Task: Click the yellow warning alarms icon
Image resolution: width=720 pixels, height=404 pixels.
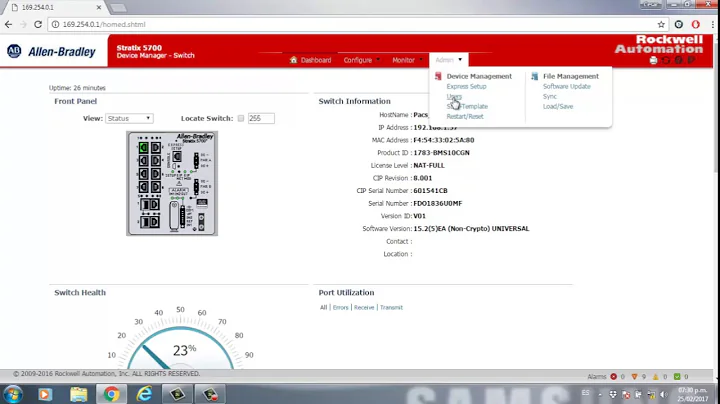Action: (656, 376)
